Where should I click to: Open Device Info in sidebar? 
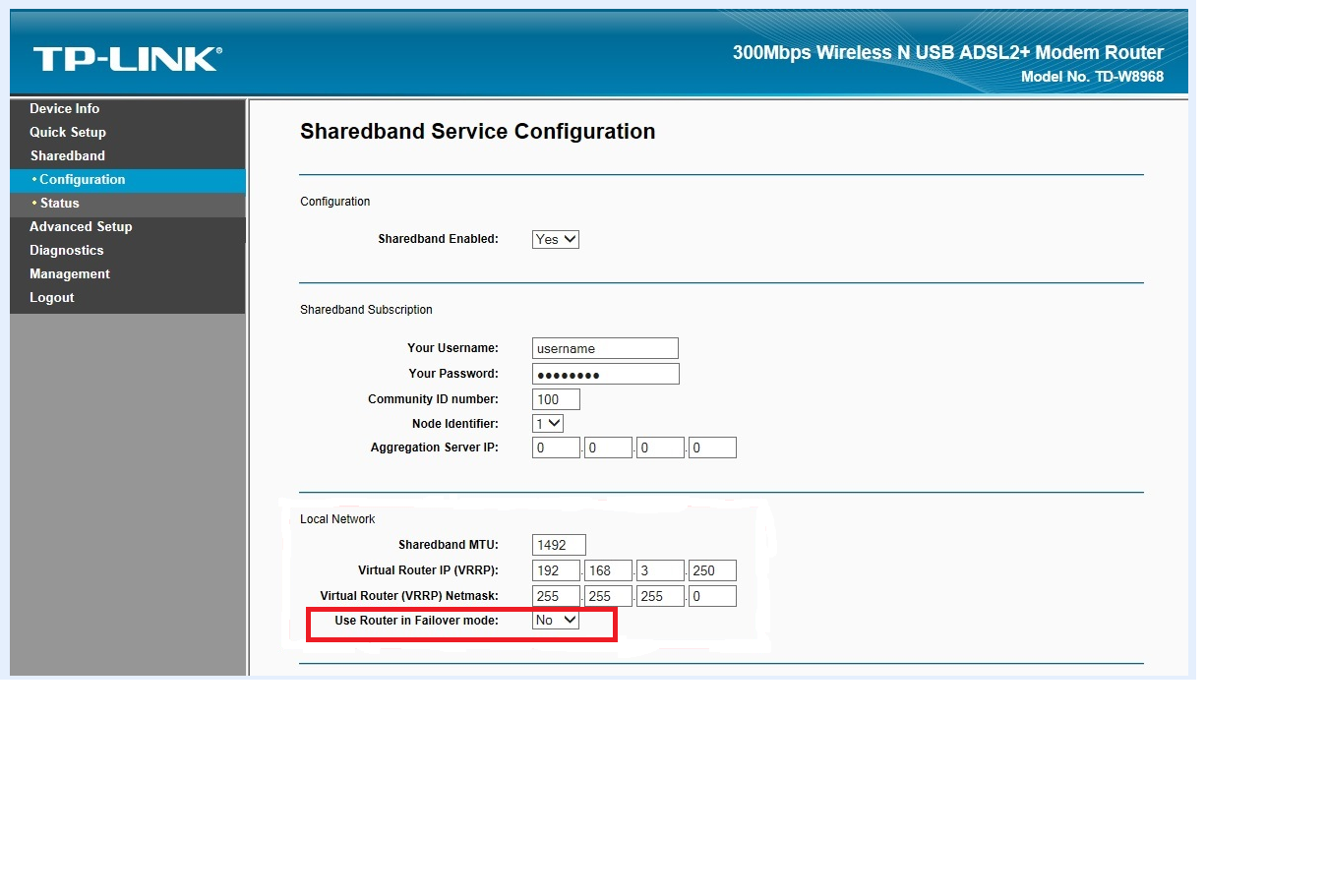[x=64, y=109]
